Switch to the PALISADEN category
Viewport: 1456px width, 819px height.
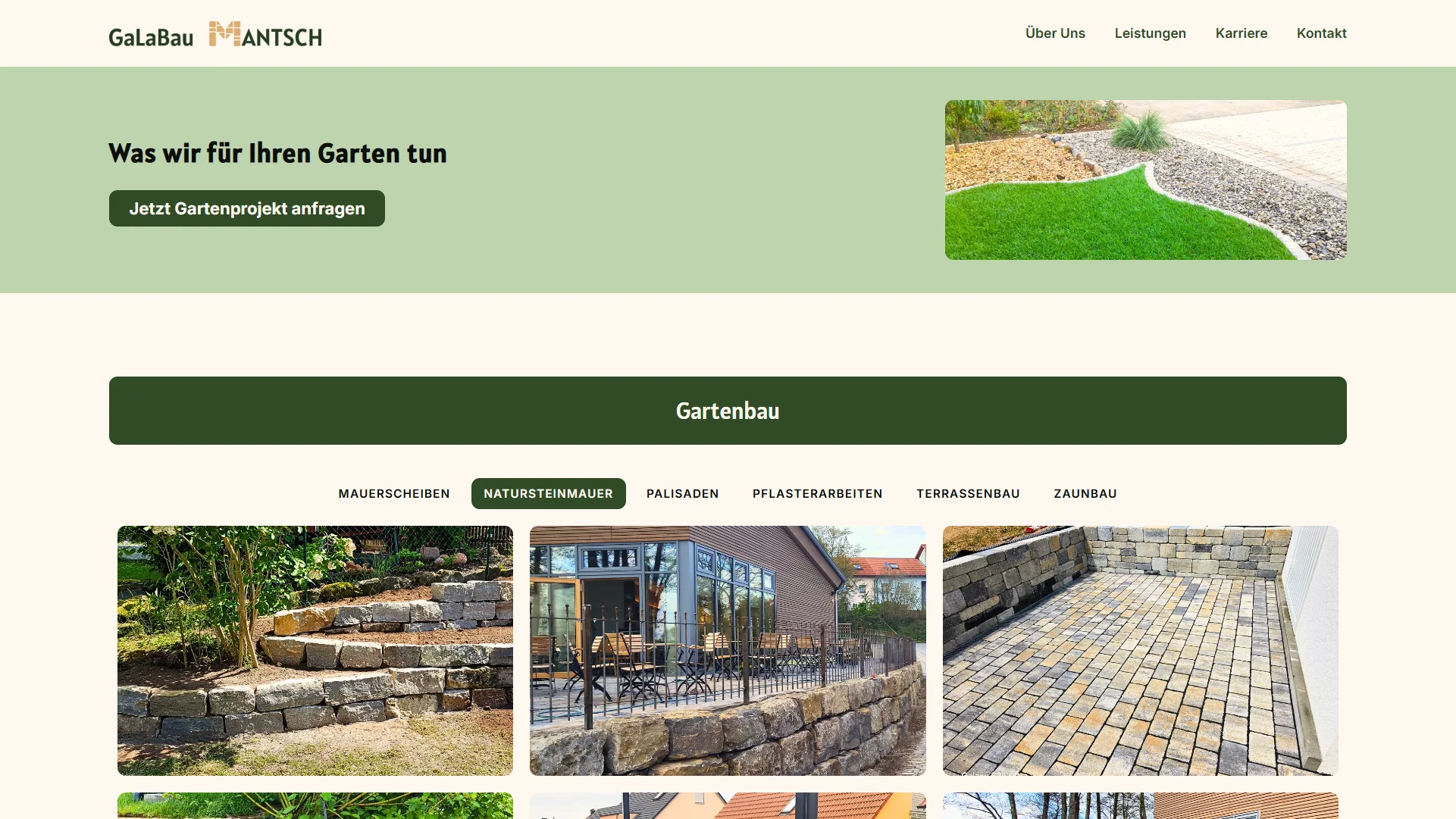[x=682, y=493]
